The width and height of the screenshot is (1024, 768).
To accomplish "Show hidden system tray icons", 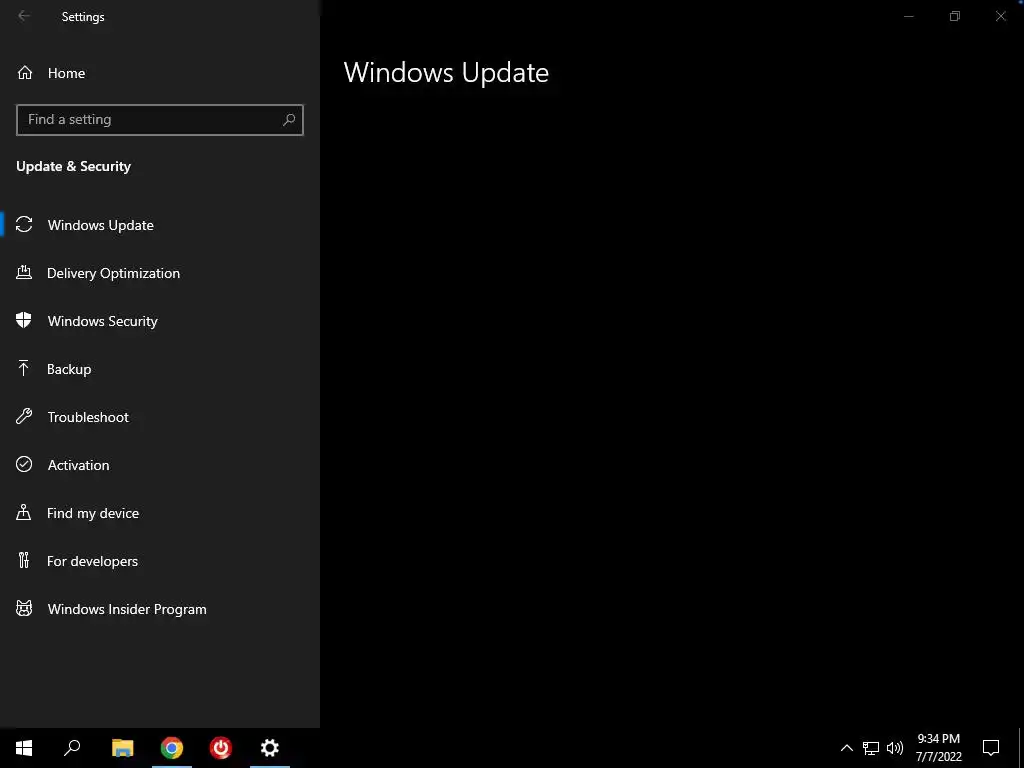I will tap(846, 748).
